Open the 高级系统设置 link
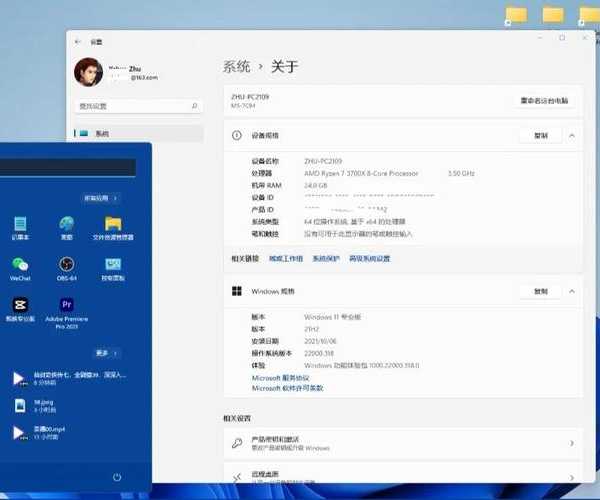 click(370, 259)
